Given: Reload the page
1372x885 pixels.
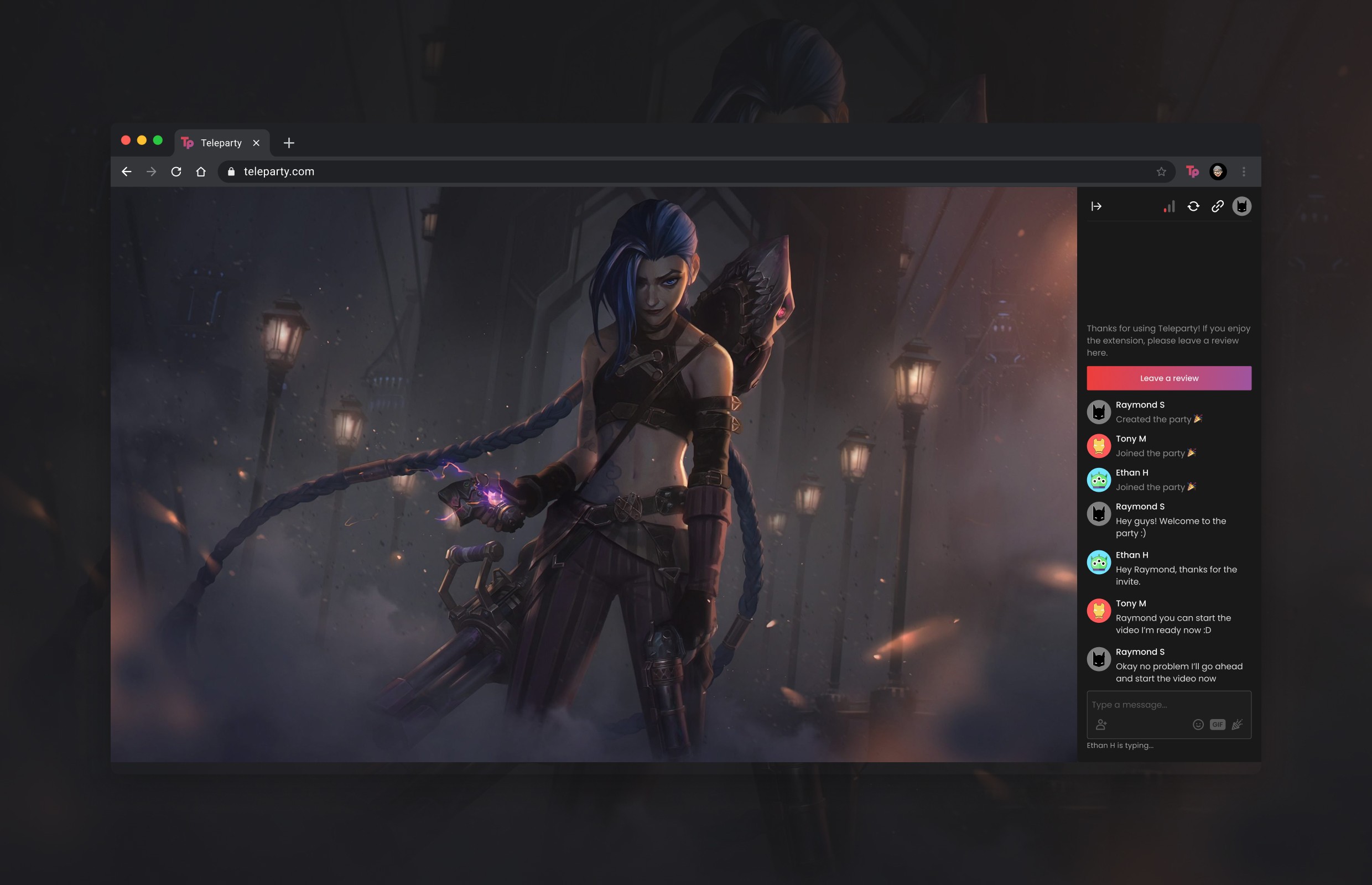Looking at the screenshot, I should [x=176, y=171].
